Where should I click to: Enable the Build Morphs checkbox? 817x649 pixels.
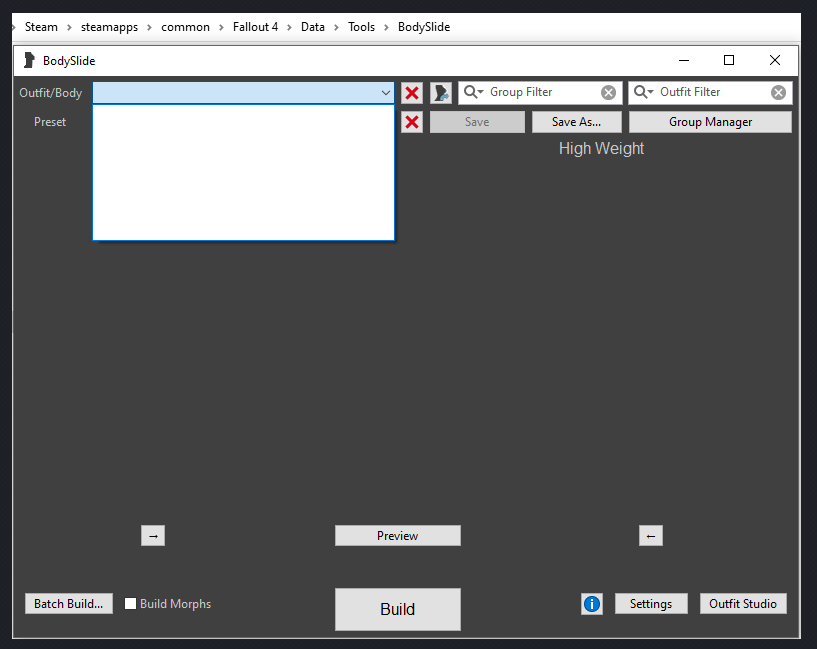tap(131, 604)
